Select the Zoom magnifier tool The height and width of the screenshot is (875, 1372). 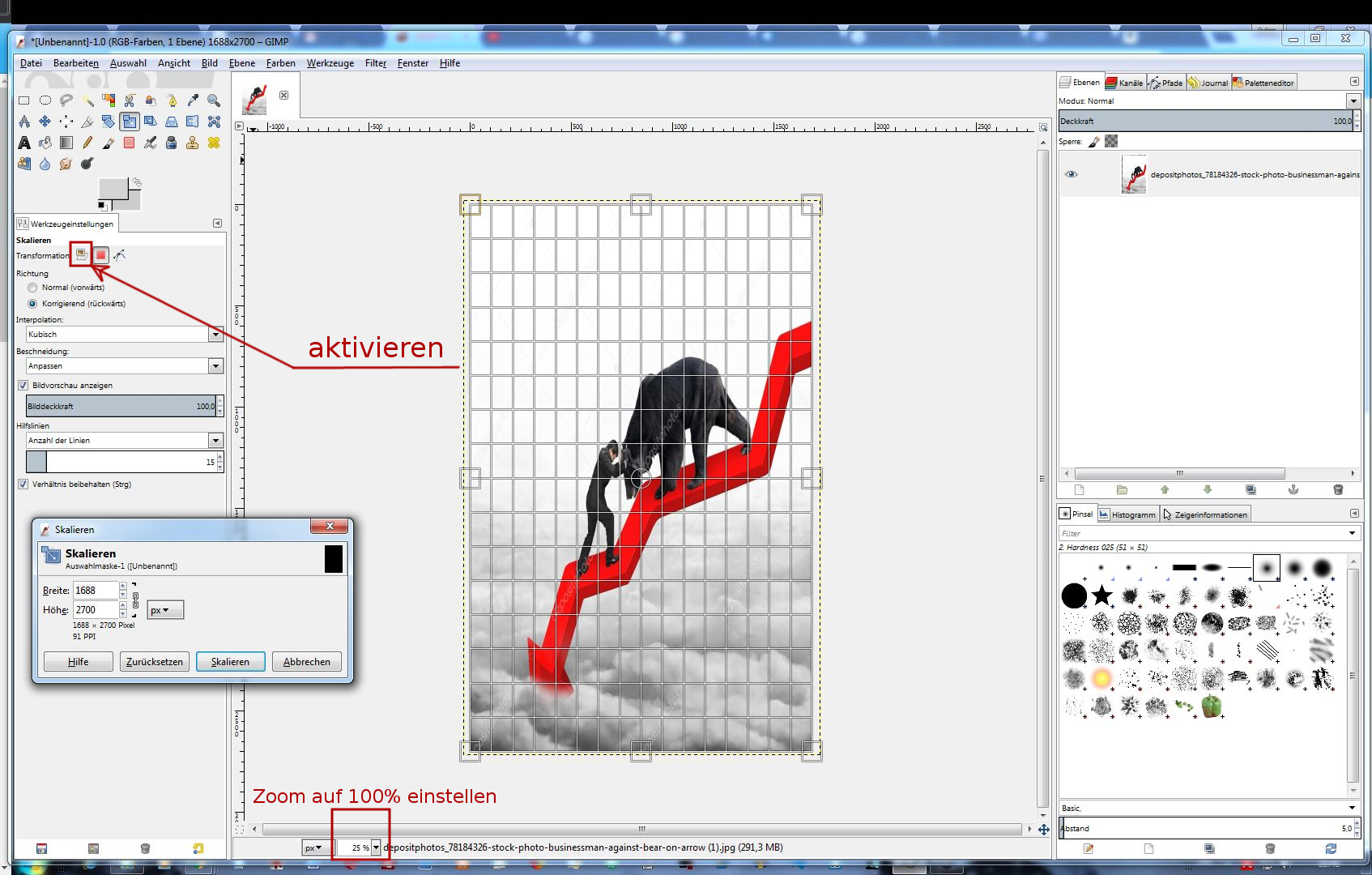[214, 100]
